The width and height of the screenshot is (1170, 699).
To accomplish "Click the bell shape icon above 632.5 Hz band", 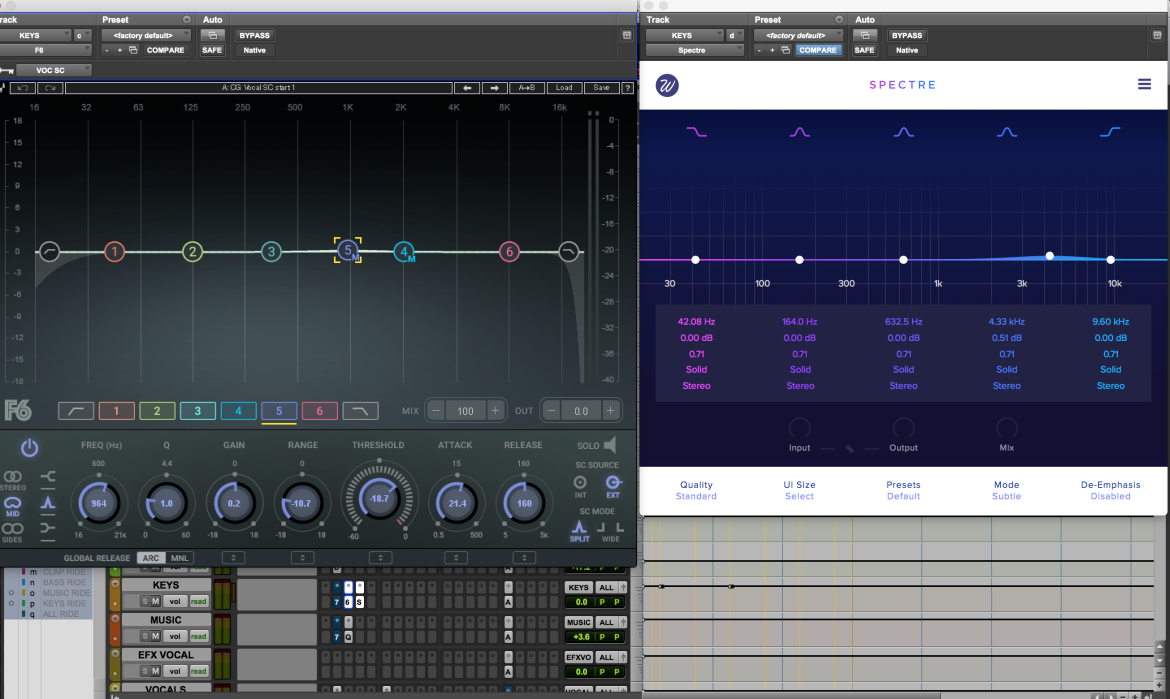I will coord(904,132).
